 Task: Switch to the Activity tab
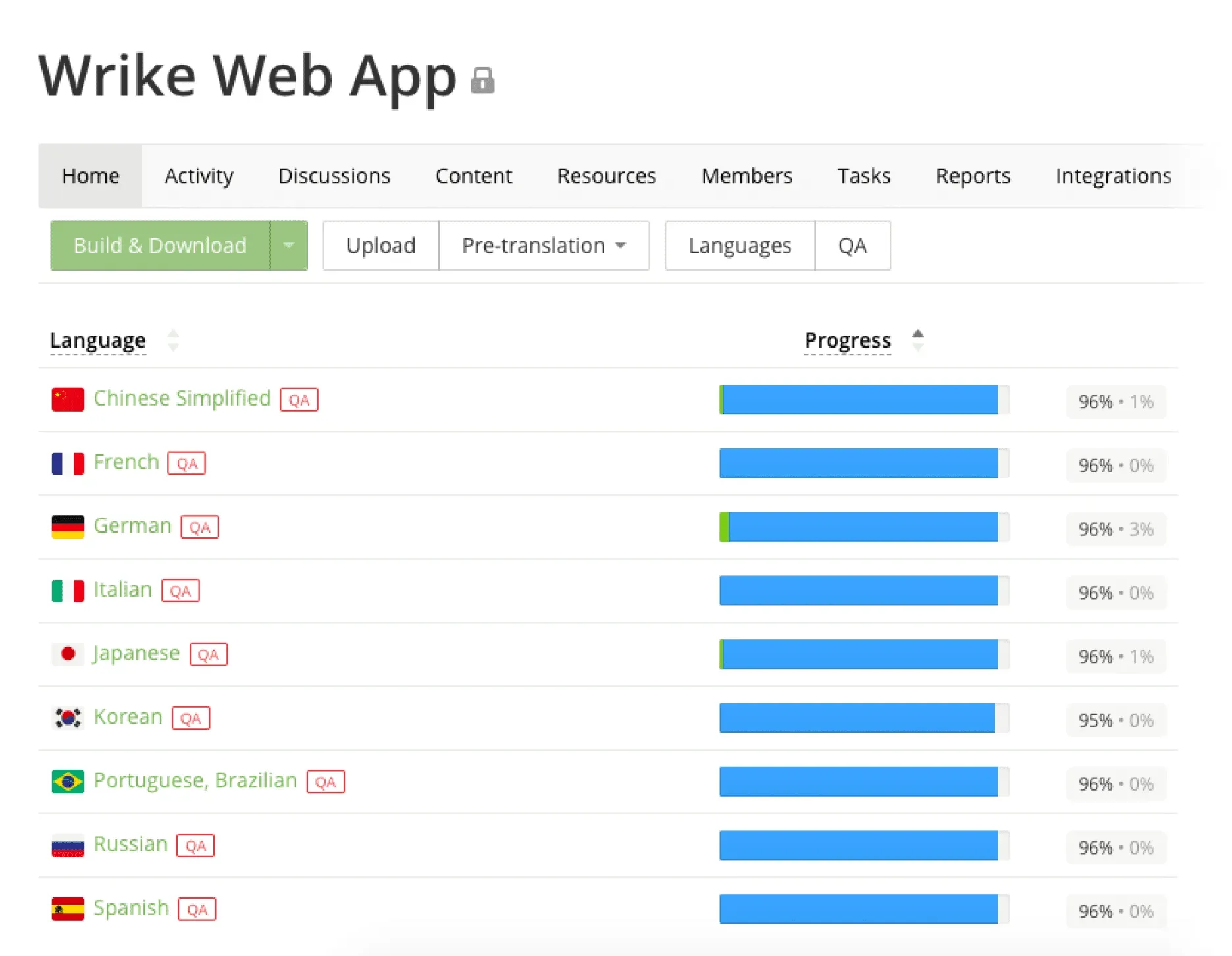pos(198,176)
